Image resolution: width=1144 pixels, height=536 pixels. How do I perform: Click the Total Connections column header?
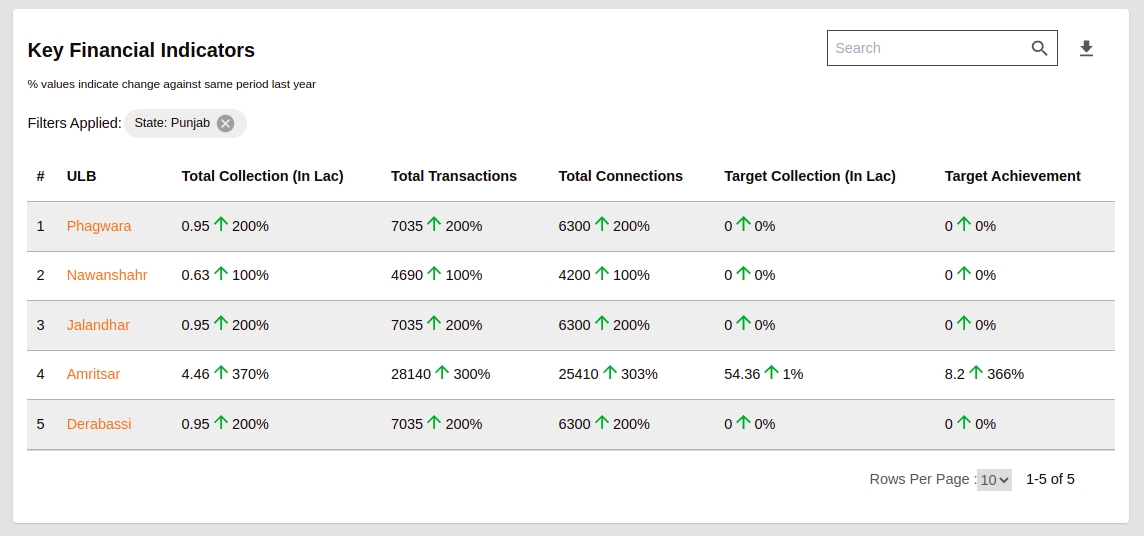(x=620, y=176)
